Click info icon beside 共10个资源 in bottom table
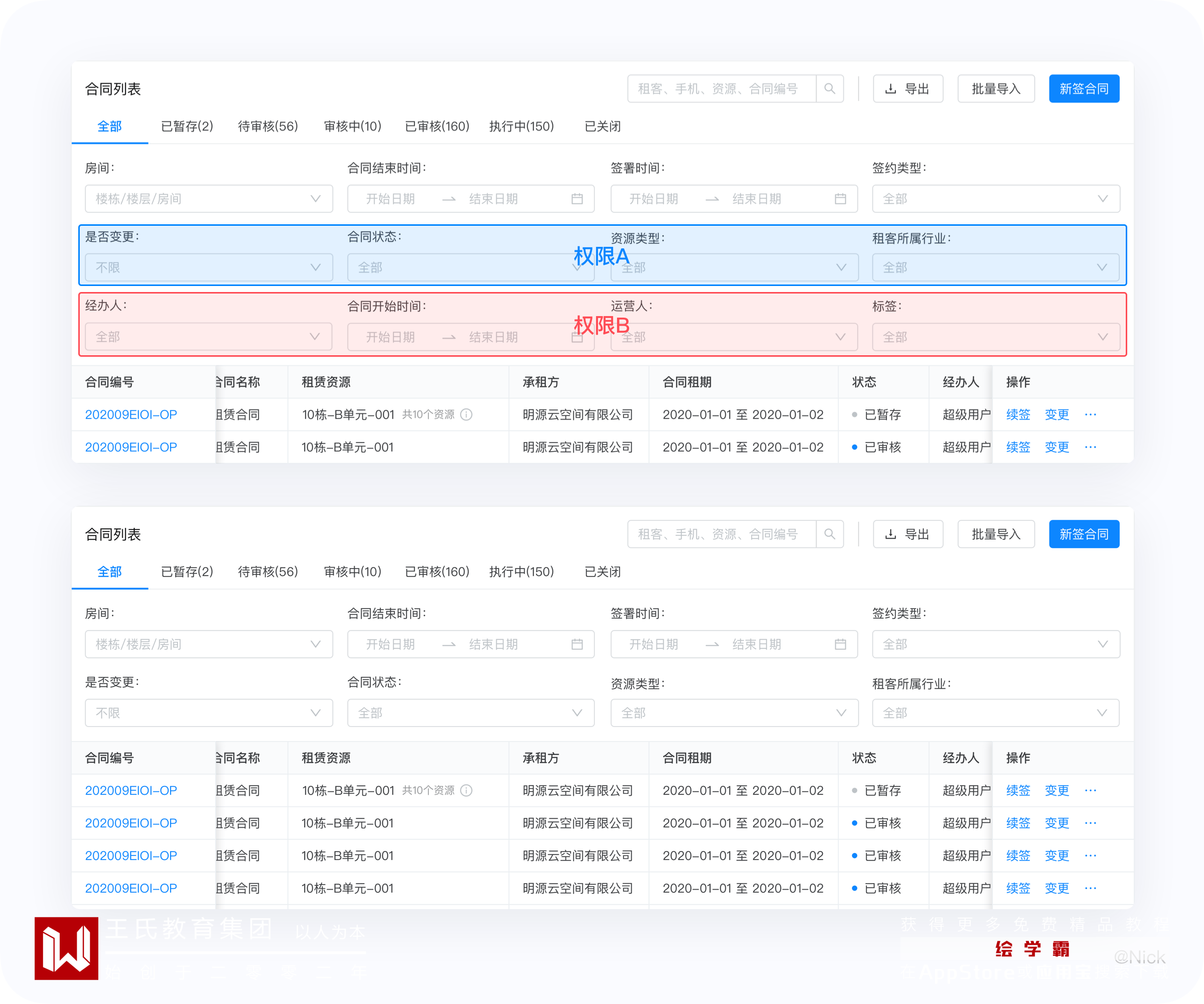 point(467,791)
